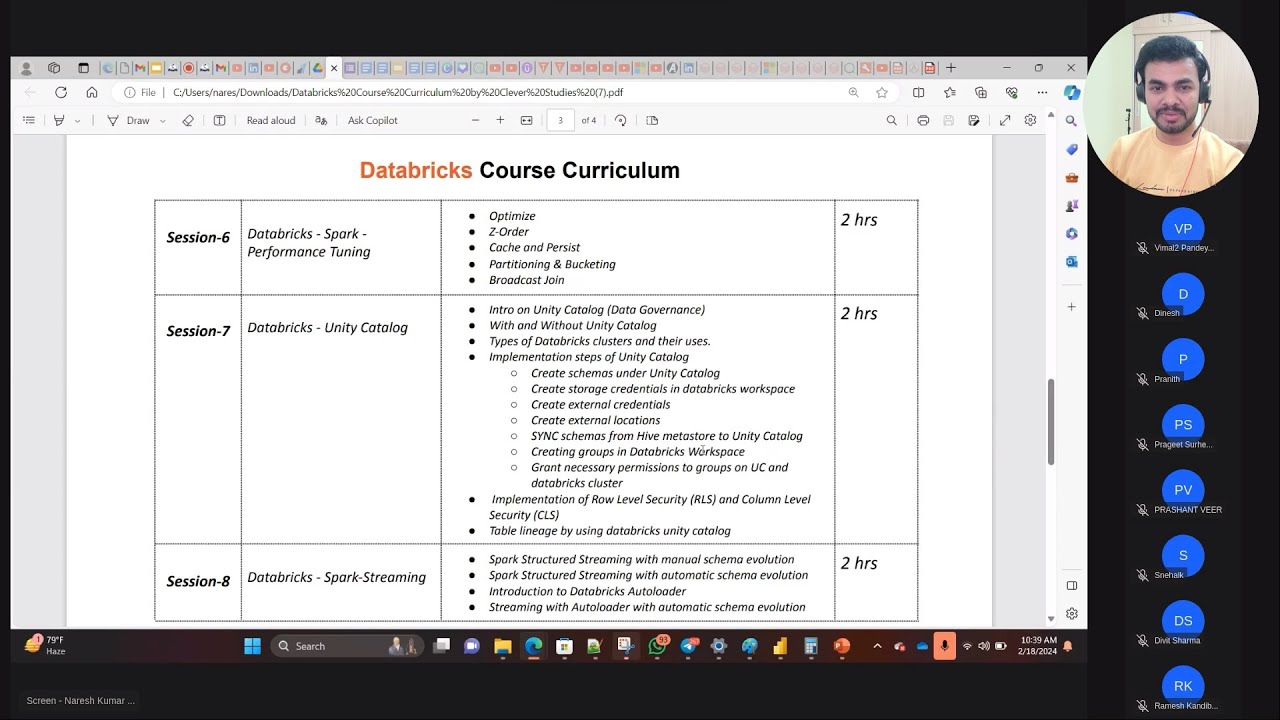1280x720 pixels.
Task: Switch the PDF page view
Action: 653,120
